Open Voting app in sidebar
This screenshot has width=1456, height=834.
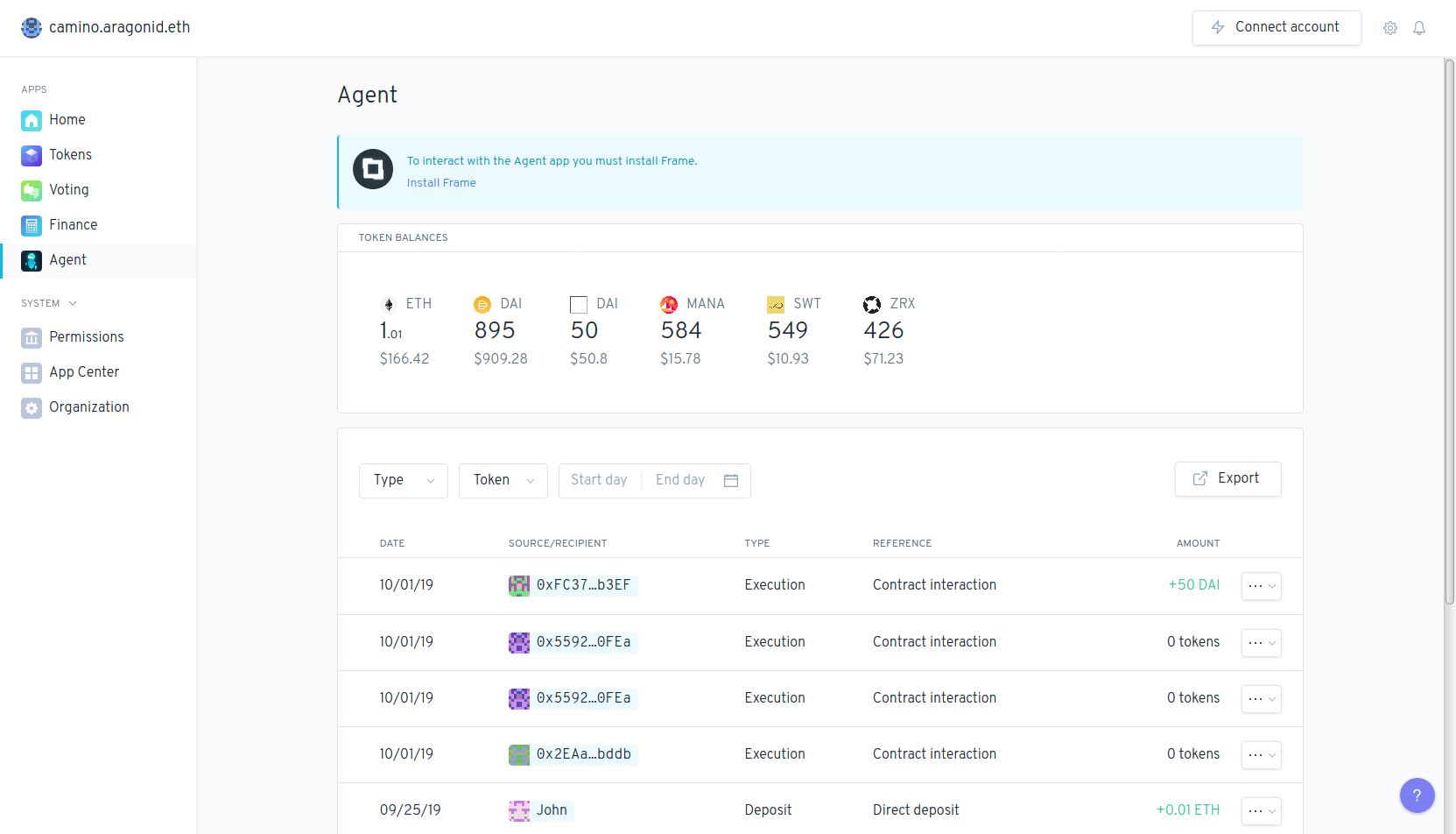click(x=68, y=190)
